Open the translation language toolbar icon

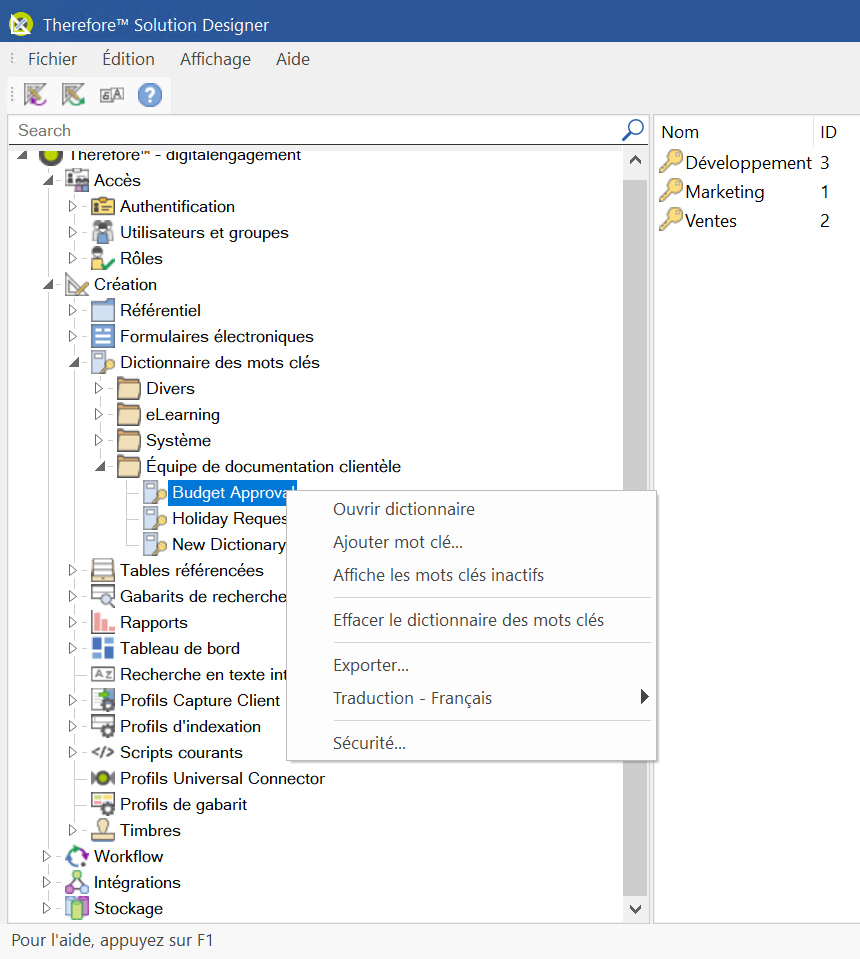tap(112, 95)
